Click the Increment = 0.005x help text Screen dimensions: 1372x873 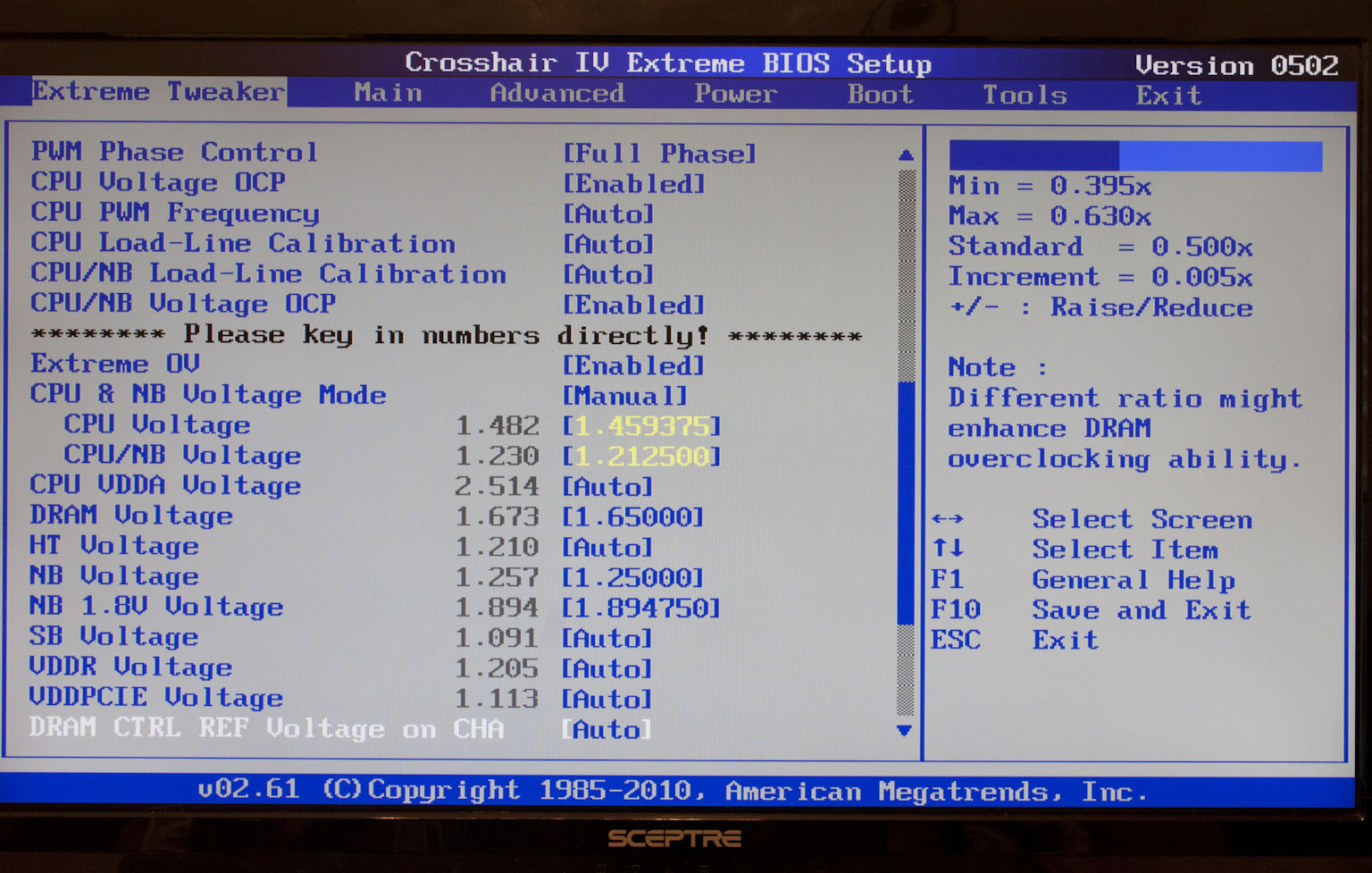[x=1101, y=278]
